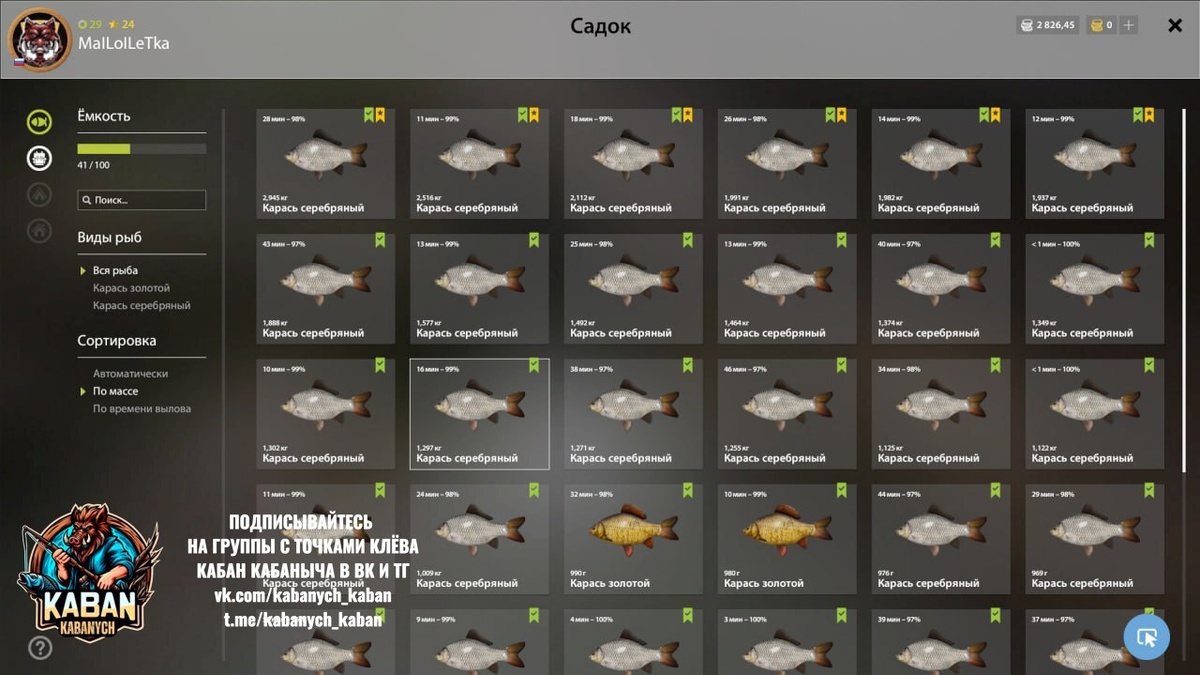This screenshot has height=675, width=1200.
Task: Open the MalLolLeTka player avatar
Action: tap(40, 39)
